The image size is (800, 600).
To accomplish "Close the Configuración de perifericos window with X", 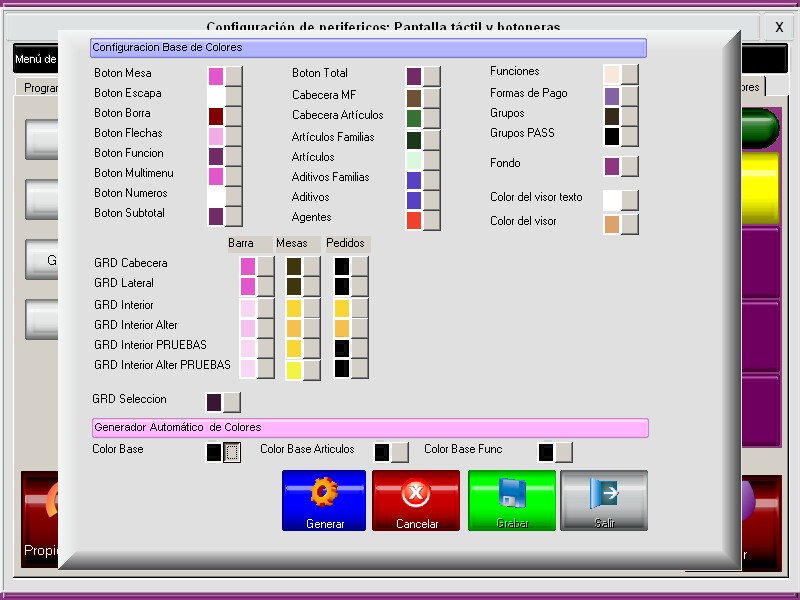I will pos(779,27).
